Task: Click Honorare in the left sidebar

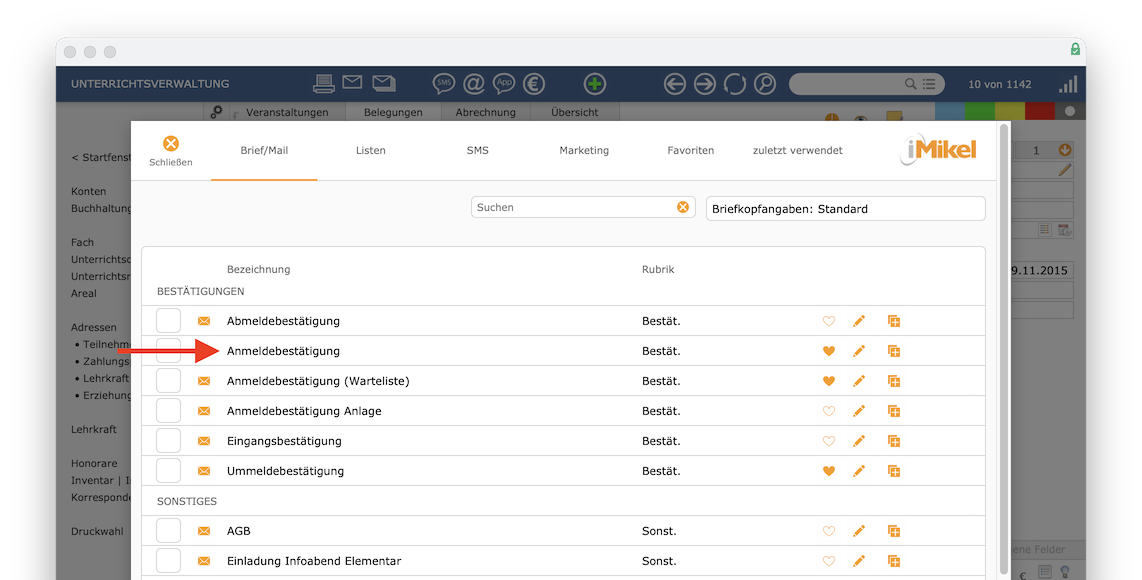Action: pyautogui.click(x=94, y=463)
